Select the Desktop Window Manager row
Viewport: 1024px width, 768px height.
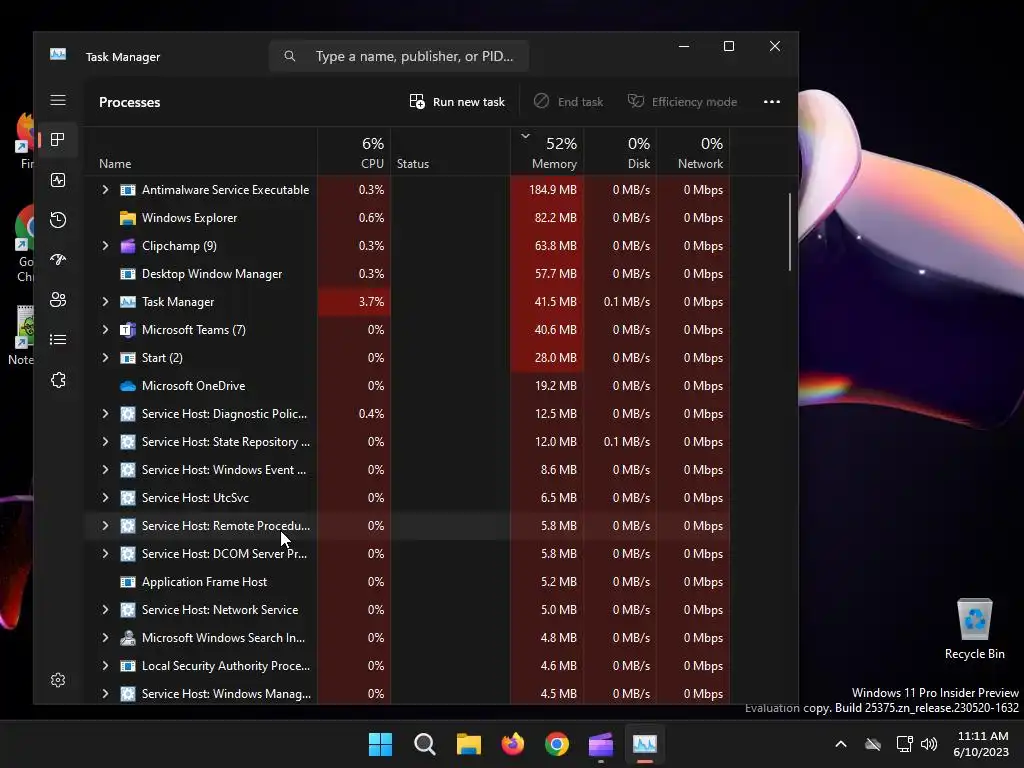(x=408, y=274)
